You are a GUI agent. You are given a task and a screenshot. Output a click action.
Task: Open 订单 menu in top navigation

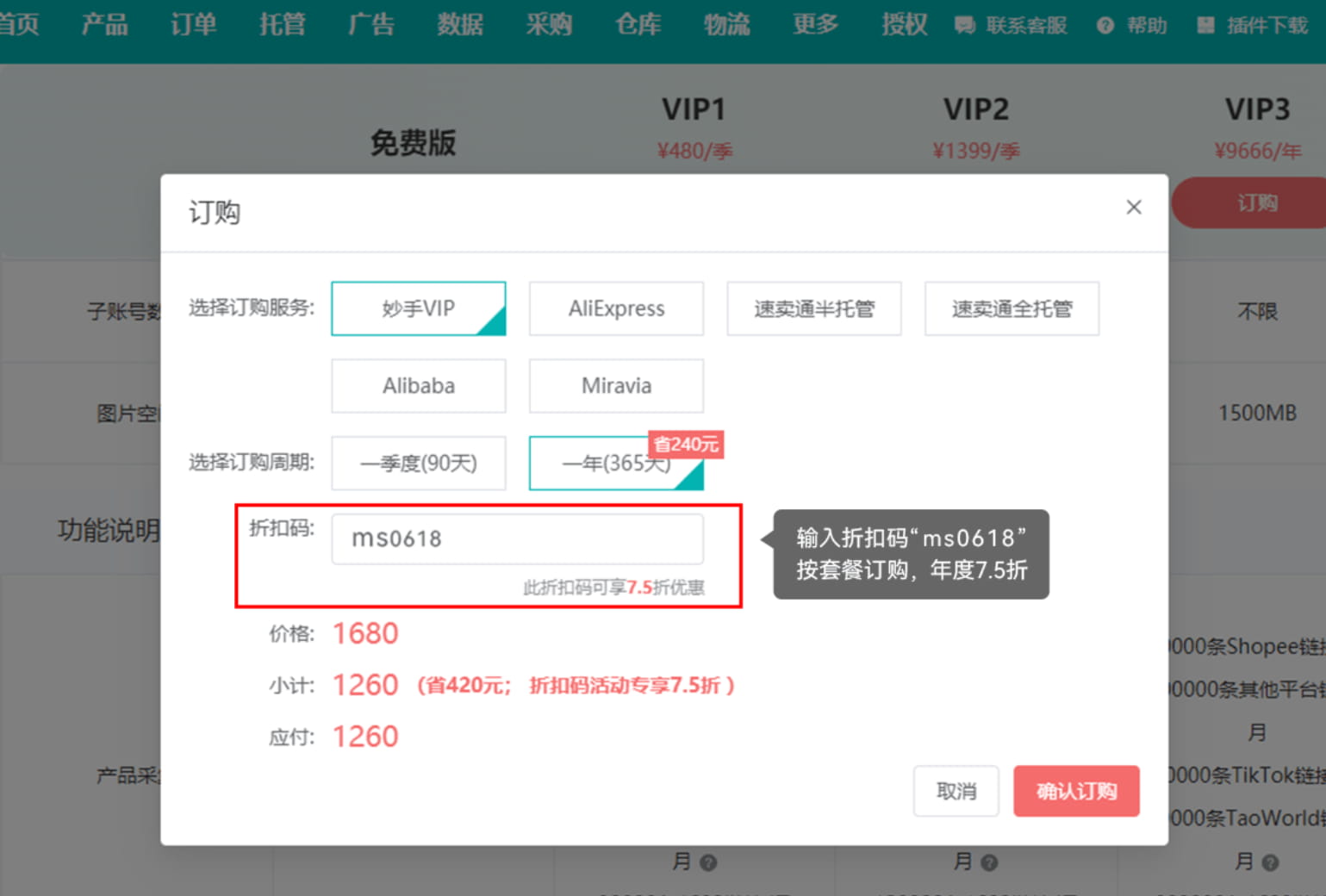click(x=193, y=24)
